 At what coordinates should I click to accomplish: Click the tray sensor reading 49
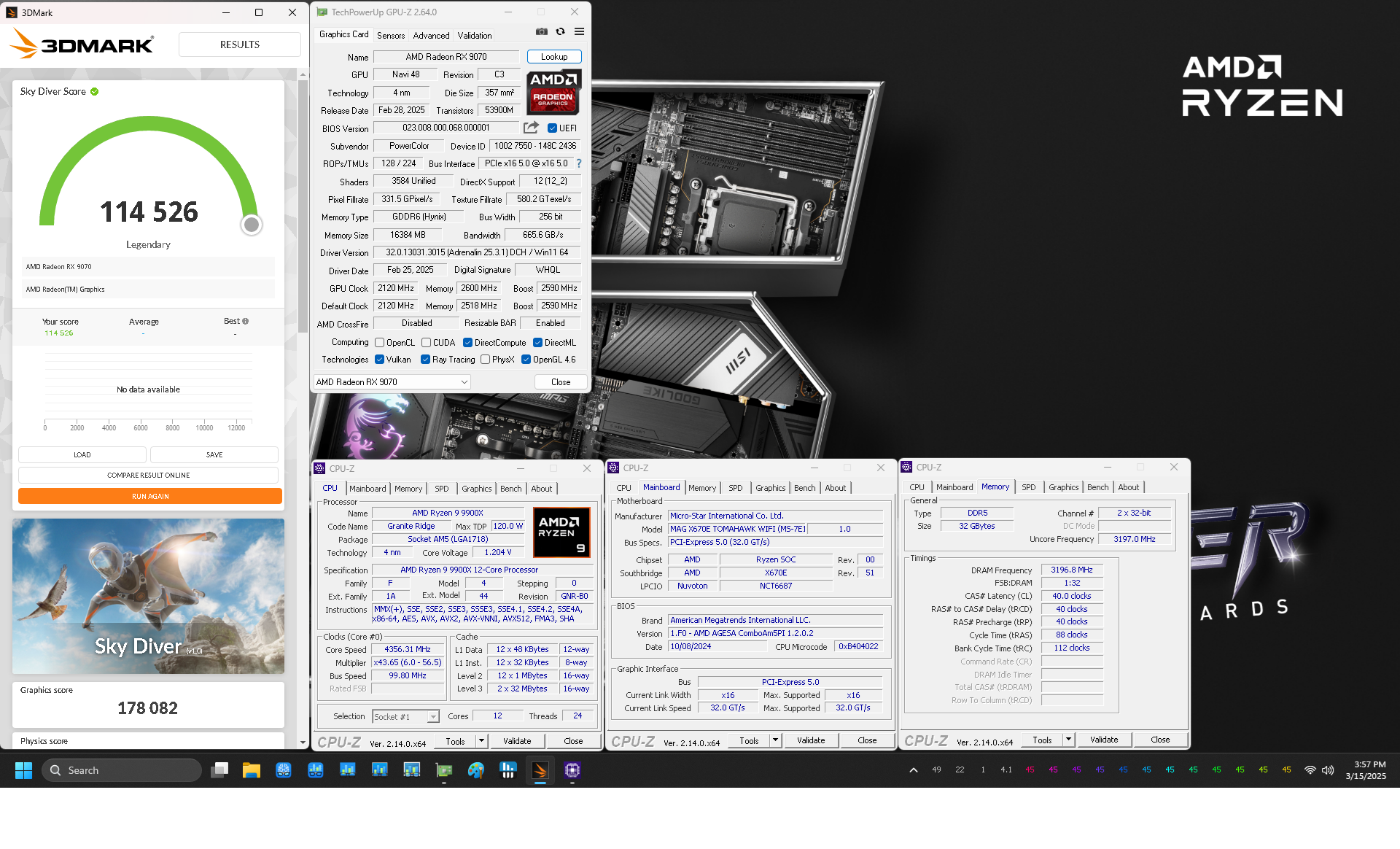point(936,769)
